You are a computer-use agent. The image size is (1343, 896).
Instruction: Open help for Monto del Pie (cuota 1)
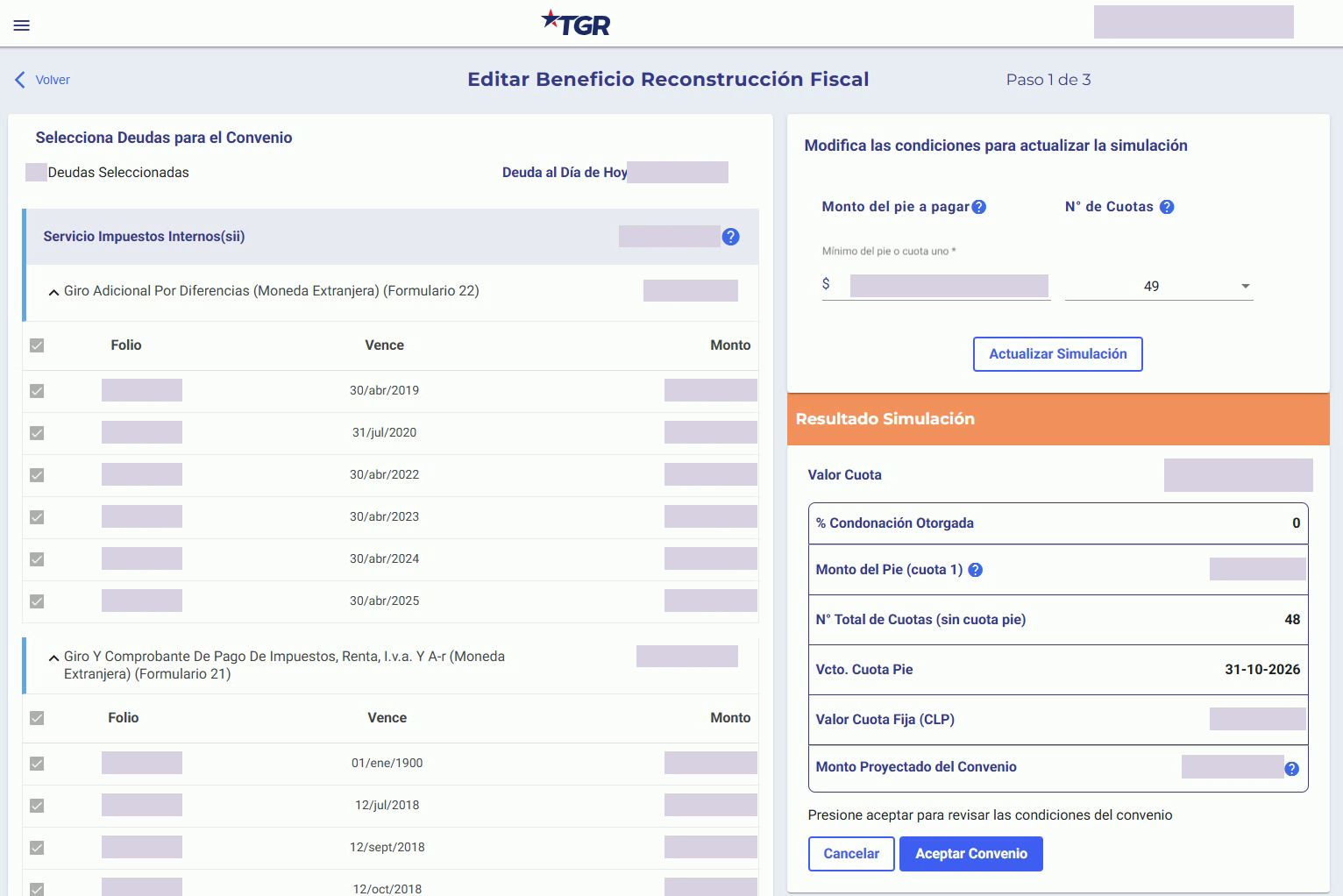[976, 570]
